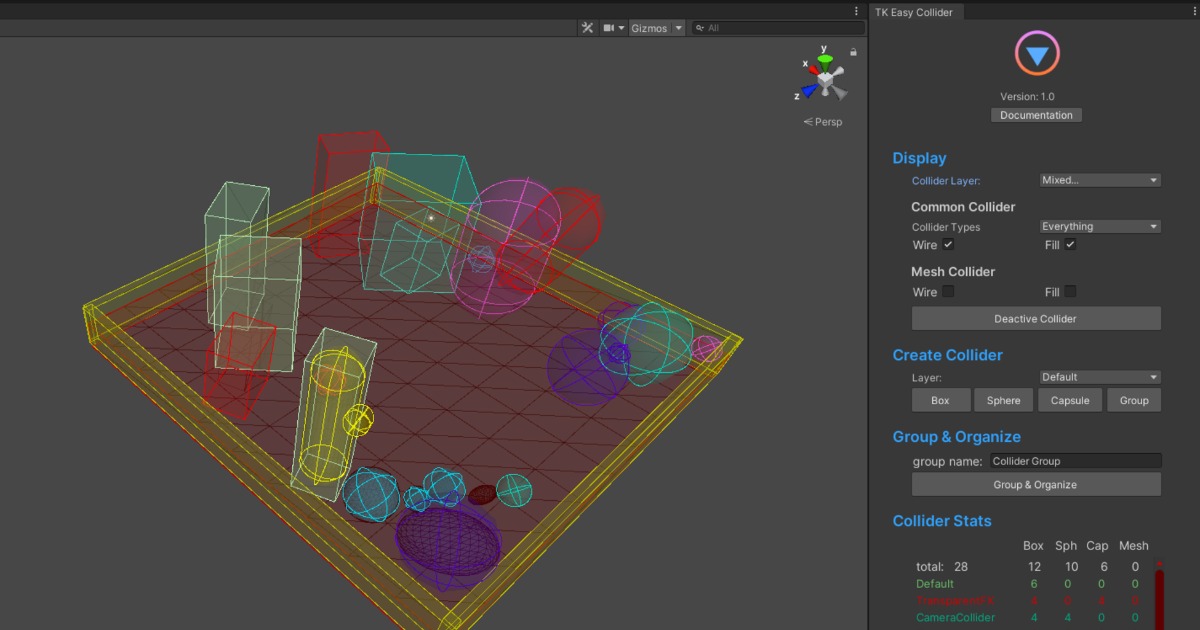Switch projection via the Persp gizmo label
This screenshot has width=1200, height=630.
[824, 121]
